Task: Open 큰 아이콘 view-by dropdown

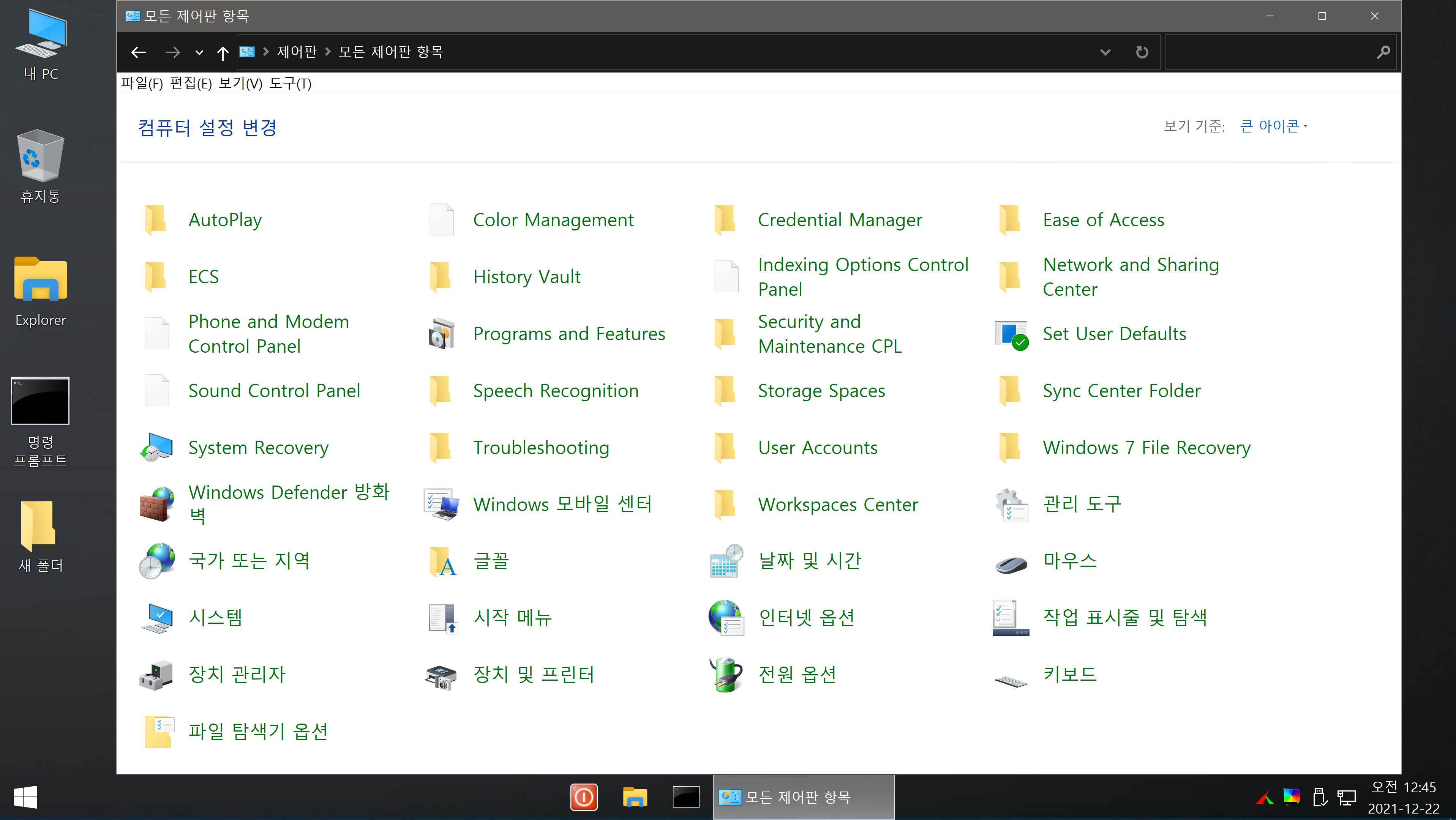Action: point(1273,126)
